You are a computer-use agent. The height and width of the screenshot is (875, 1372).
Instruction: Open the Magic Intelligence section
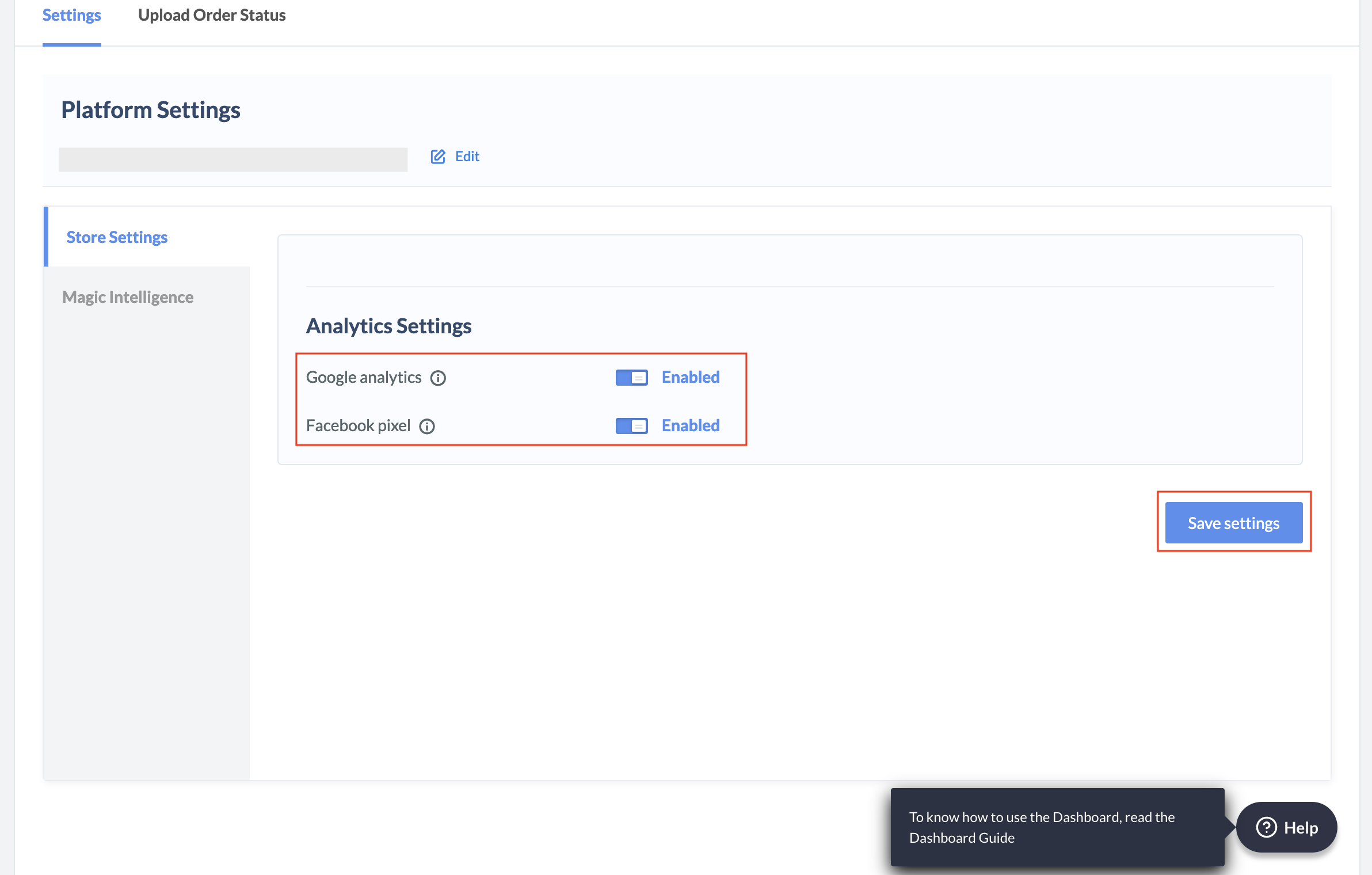point(127,297)
